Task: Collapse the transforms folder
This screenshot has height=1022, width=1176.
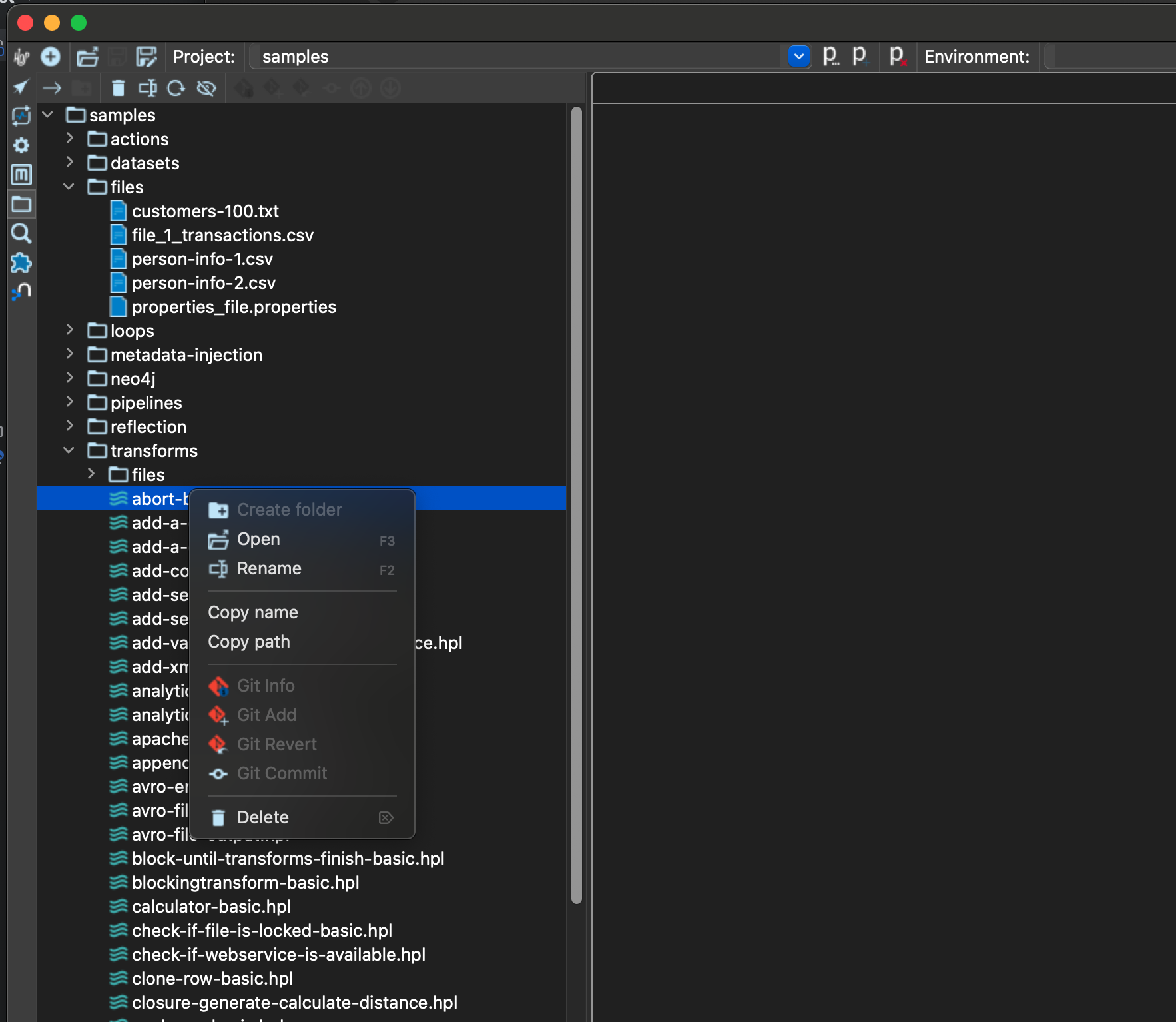Action: pos(69,450)
